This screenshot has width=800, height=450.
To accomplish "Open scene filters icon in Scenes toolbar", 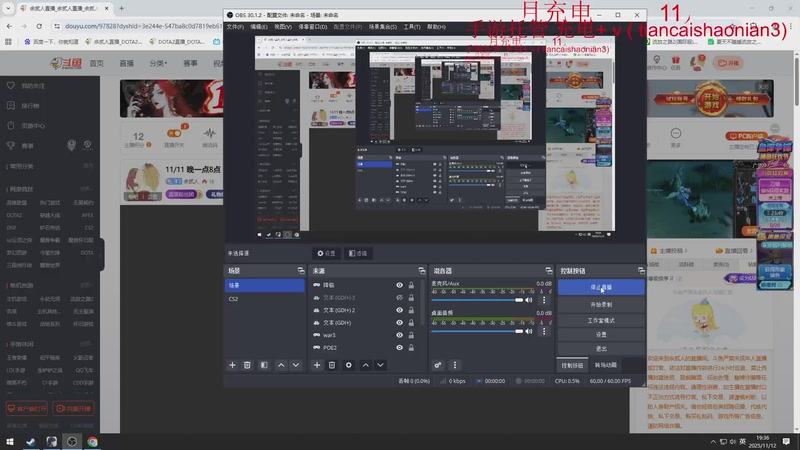I will click(264, 365).
